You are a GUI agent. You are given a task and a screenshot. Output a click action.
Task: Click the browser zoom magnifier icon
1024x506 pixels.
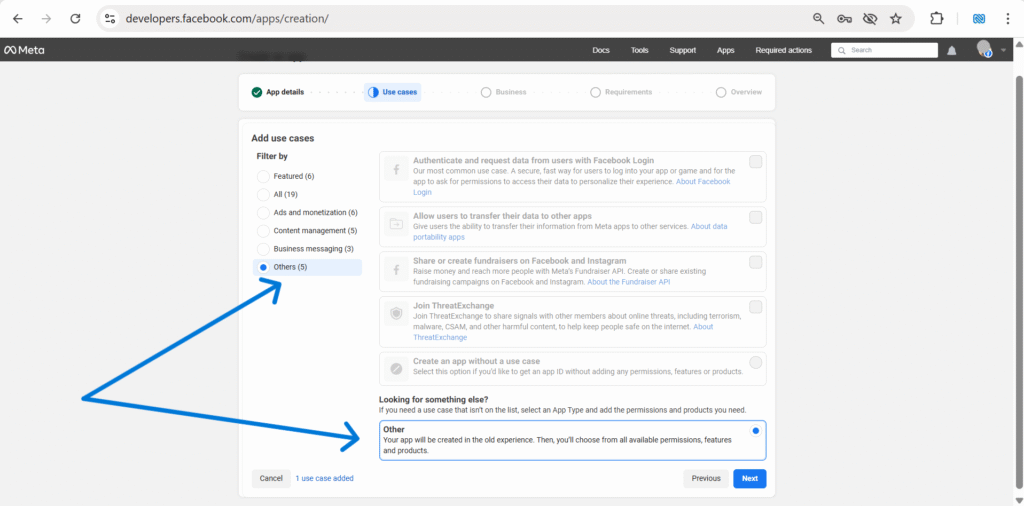coord(819,18)
